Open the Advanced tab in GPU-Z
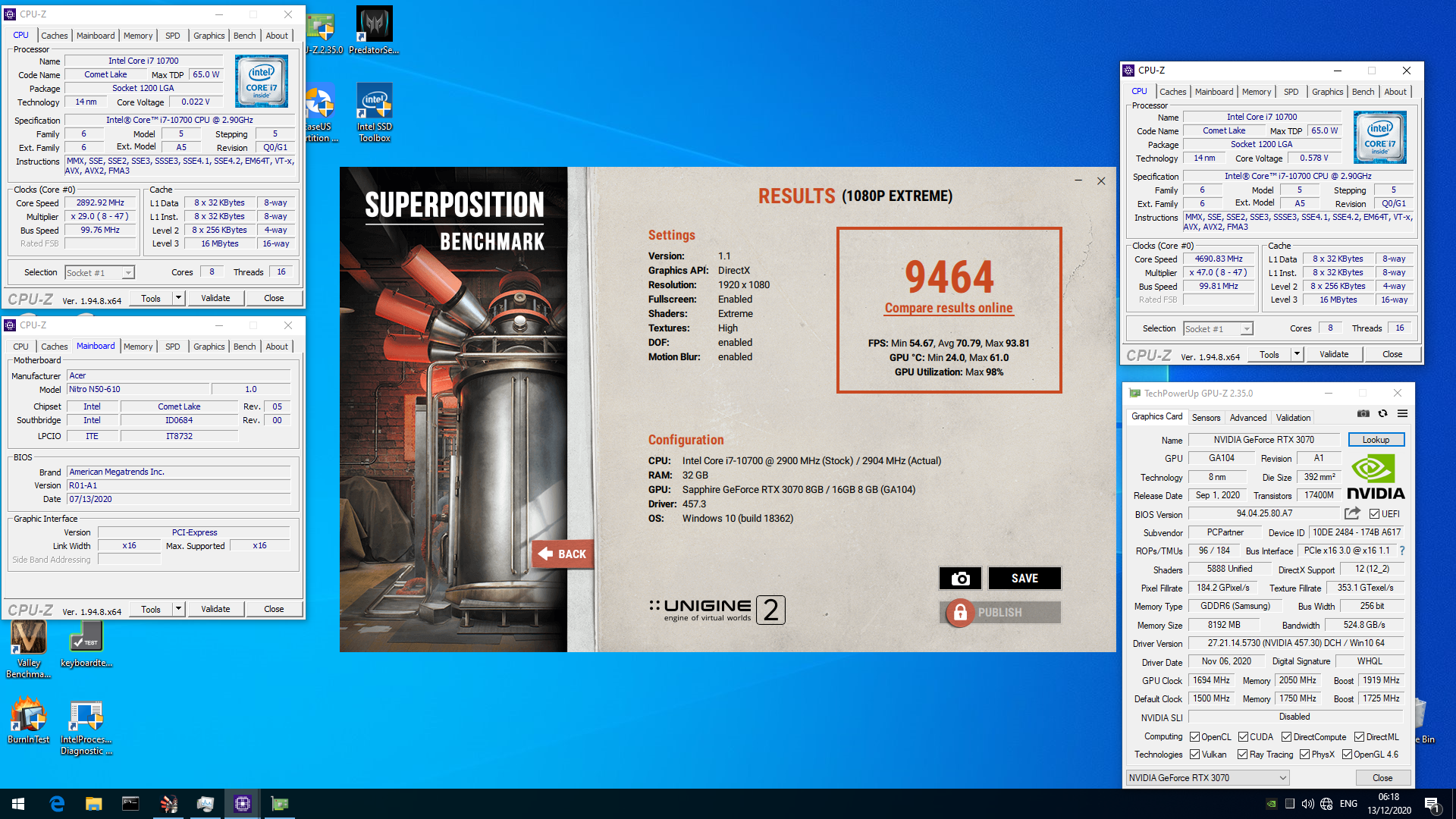The width and height of the screenshot is (1456, 819). (1247, 418)
